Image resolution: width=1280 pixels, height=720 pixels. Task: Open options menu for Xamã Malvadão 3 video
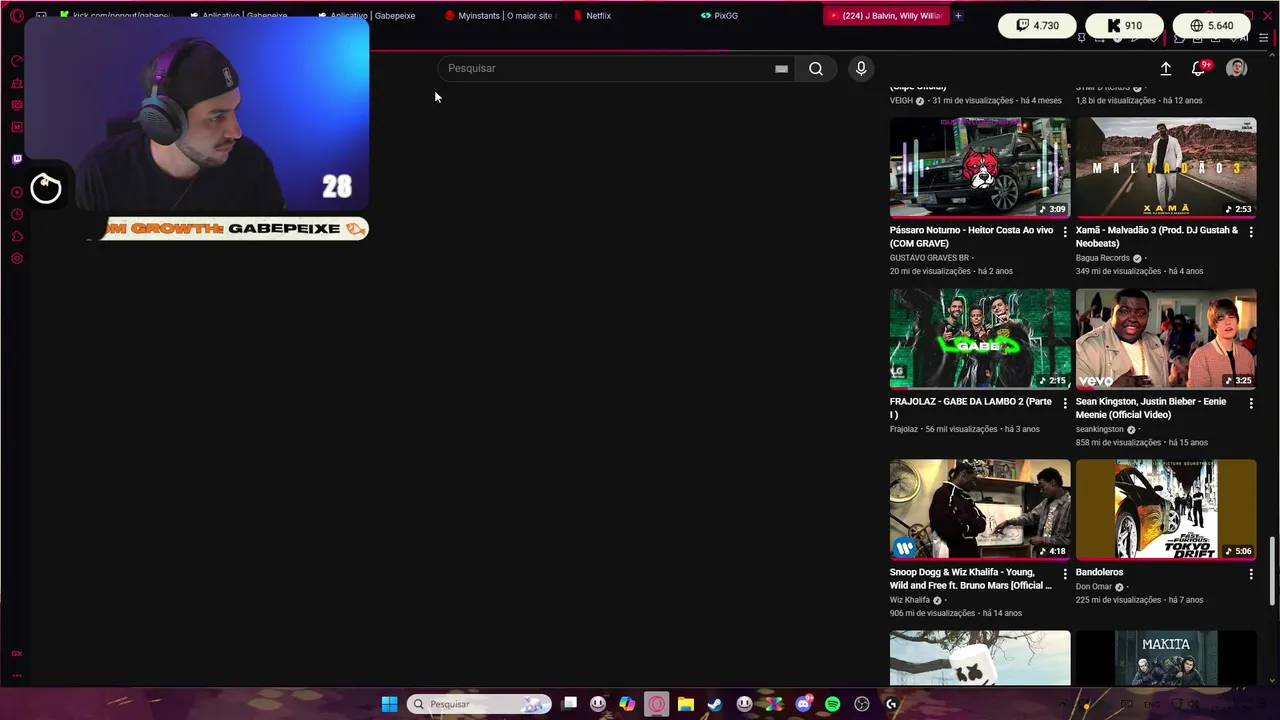1251,232
